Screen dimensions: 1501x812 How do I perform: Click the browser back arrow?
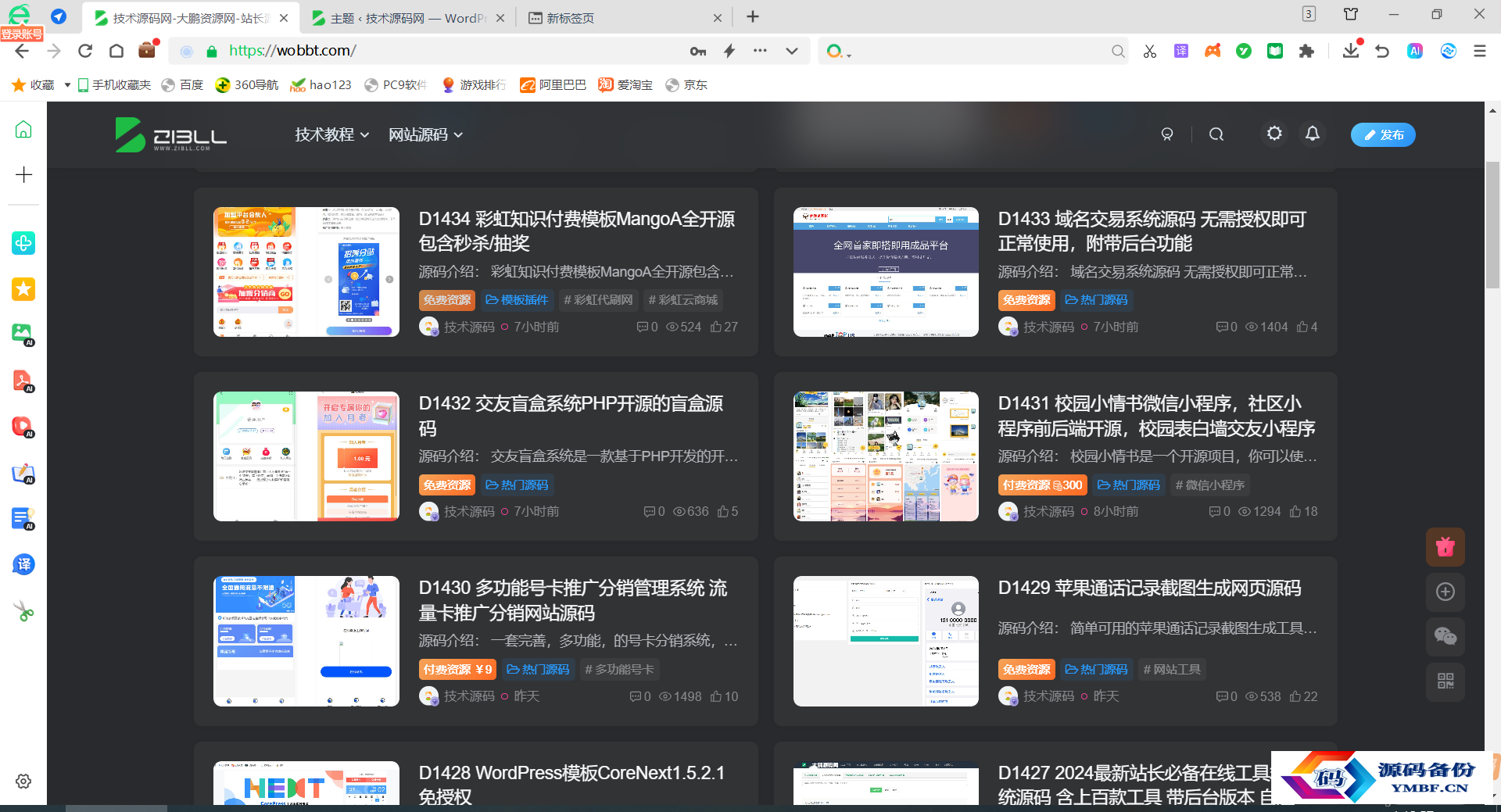click(22, 51)
